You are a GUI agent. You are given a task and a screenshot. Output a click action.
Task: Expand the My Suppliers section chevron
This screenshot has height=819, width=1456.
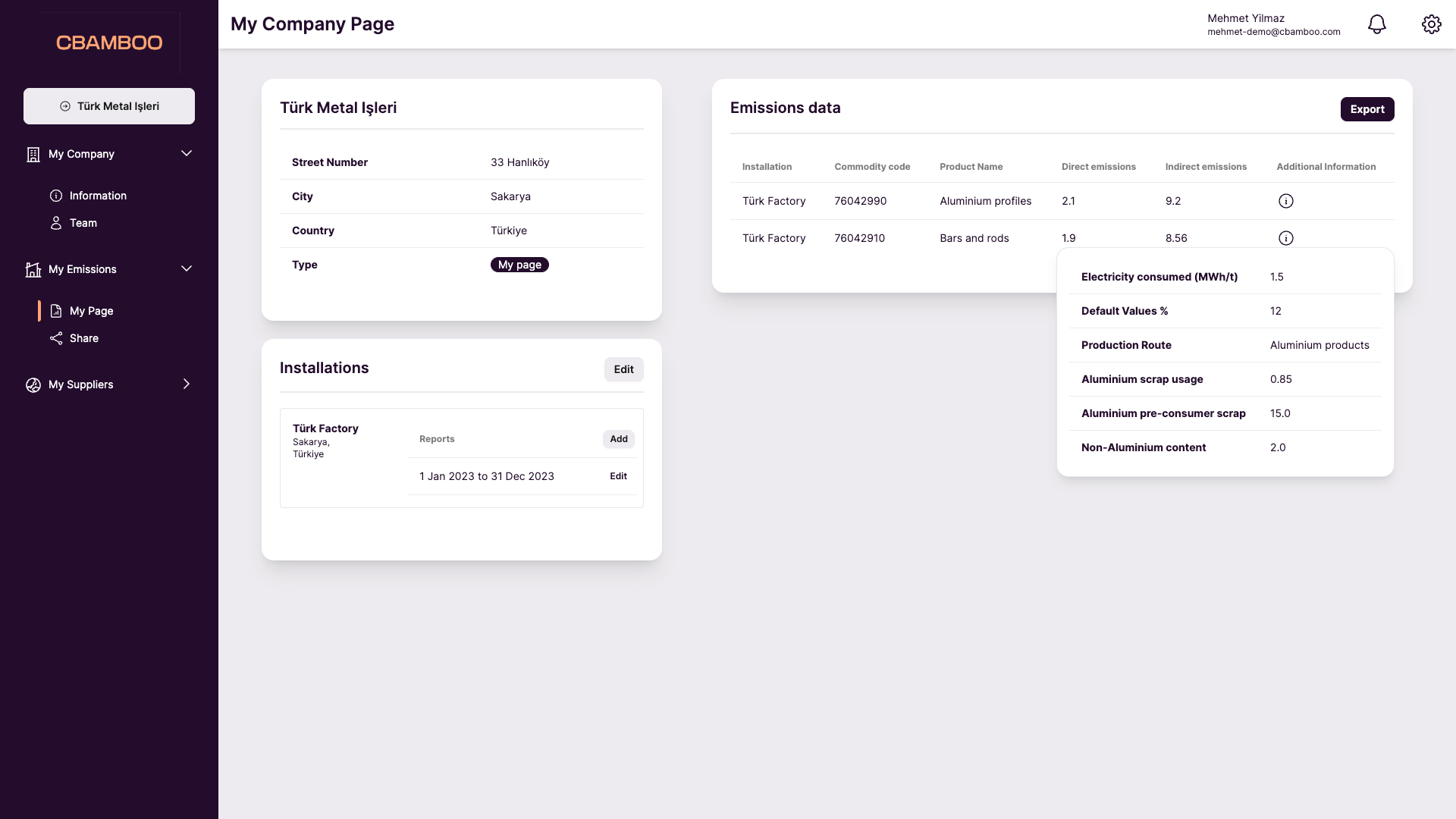pos(186,384)
